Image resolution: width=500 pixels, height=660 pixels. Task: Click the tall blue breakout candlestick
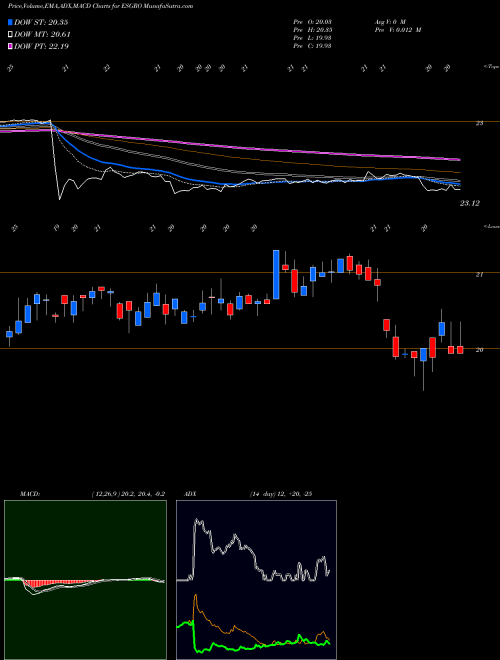click(x=276, y=274)
